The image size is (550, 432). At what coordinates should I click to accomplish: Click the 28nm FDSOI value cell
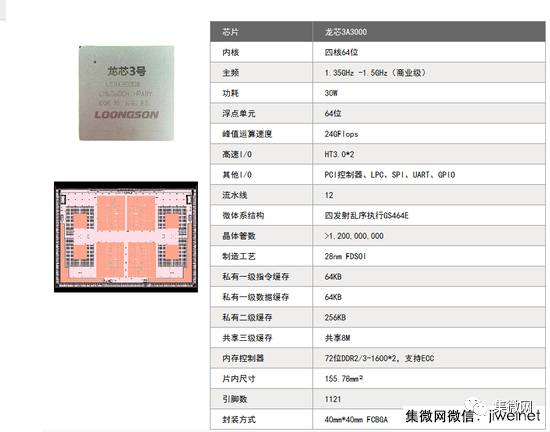tap(429, 256)
